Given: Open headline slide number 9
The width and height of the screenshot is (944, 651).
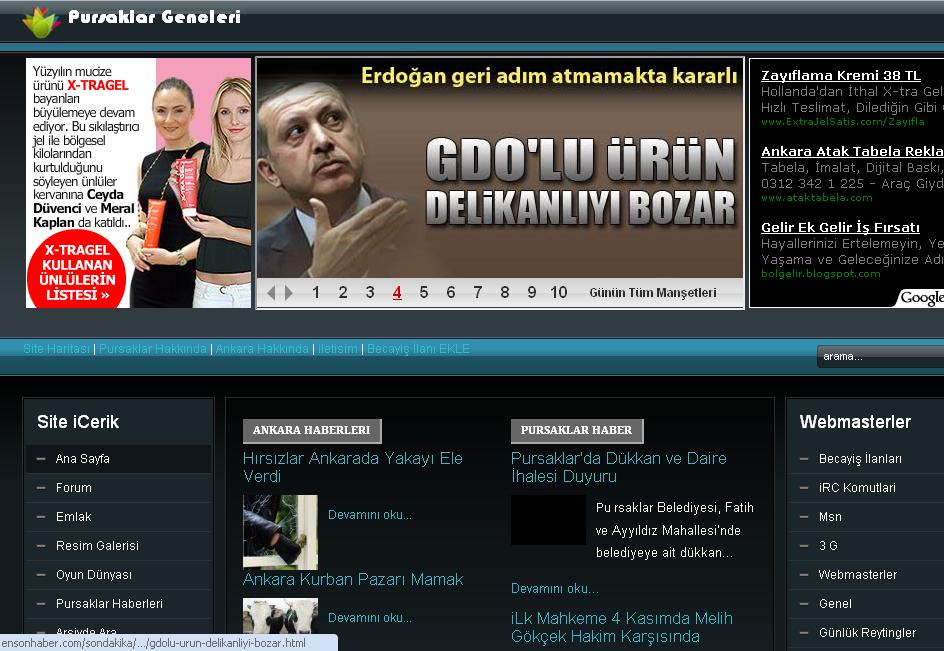Looking at the screenshot, I should (x=532, y=293).
